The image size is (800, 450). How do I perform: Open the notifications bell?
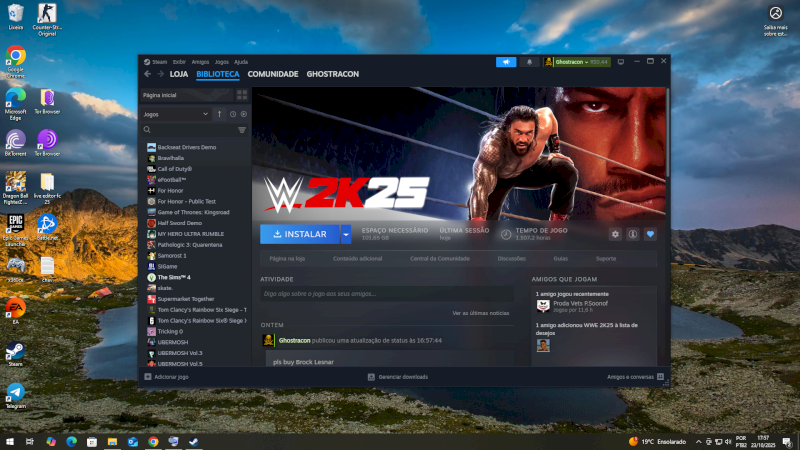(x=529, y=62)
